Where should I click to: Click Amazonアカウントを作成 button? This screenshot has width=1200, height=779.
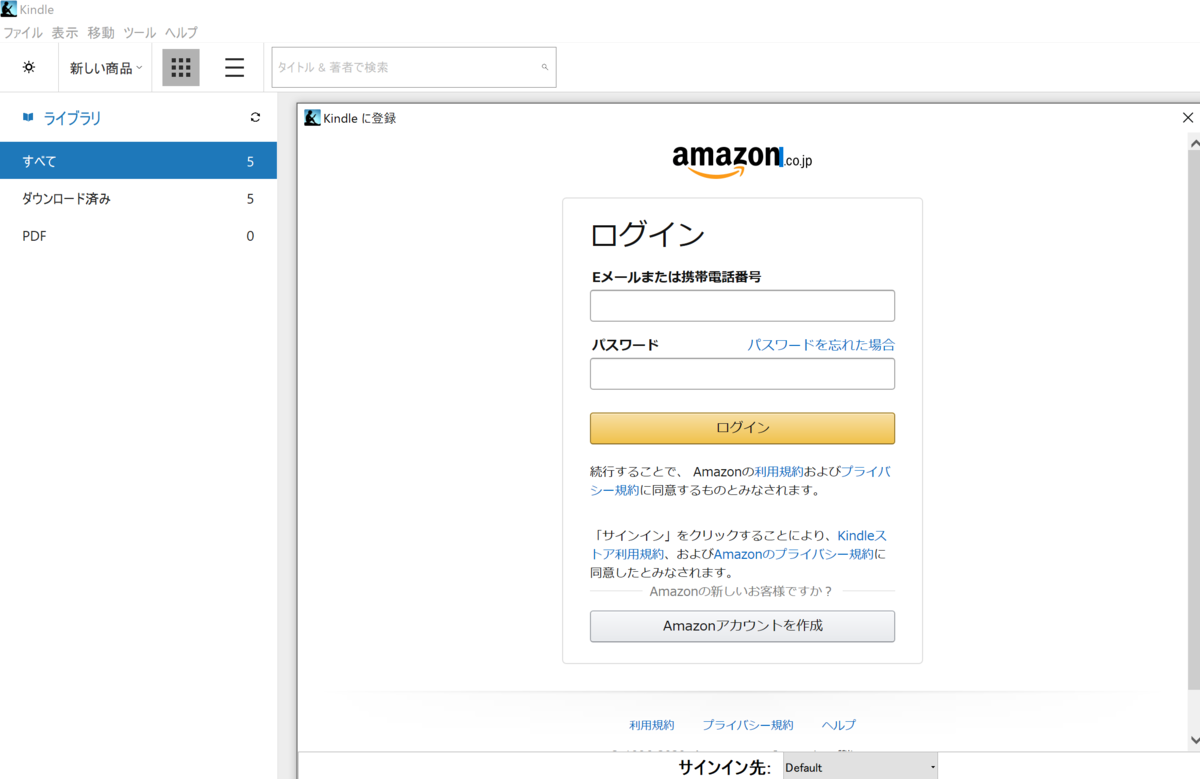[x=742, y=627]
